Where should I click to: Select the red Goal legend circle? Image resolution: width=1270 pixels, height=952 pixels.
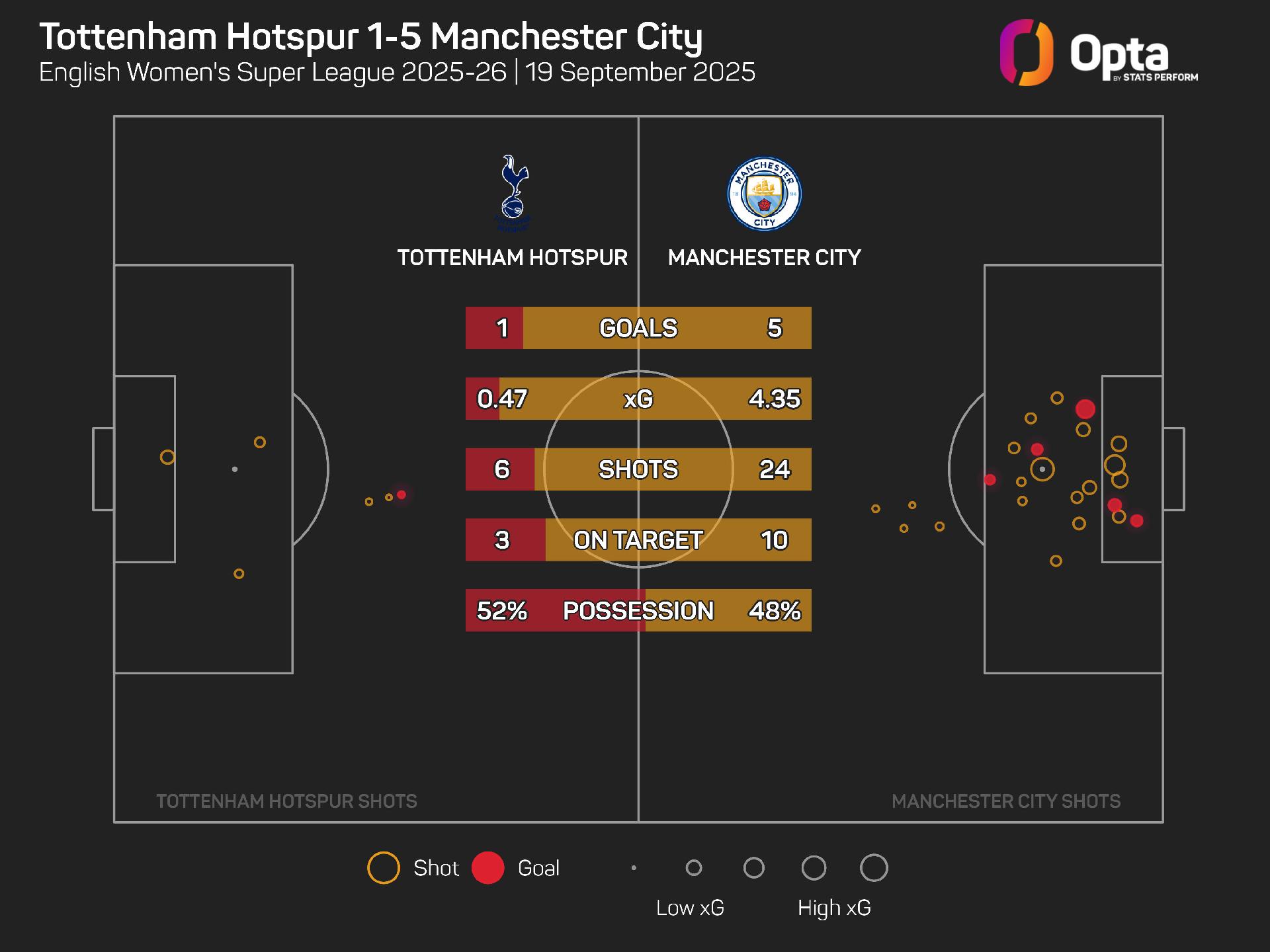[488, 867]
